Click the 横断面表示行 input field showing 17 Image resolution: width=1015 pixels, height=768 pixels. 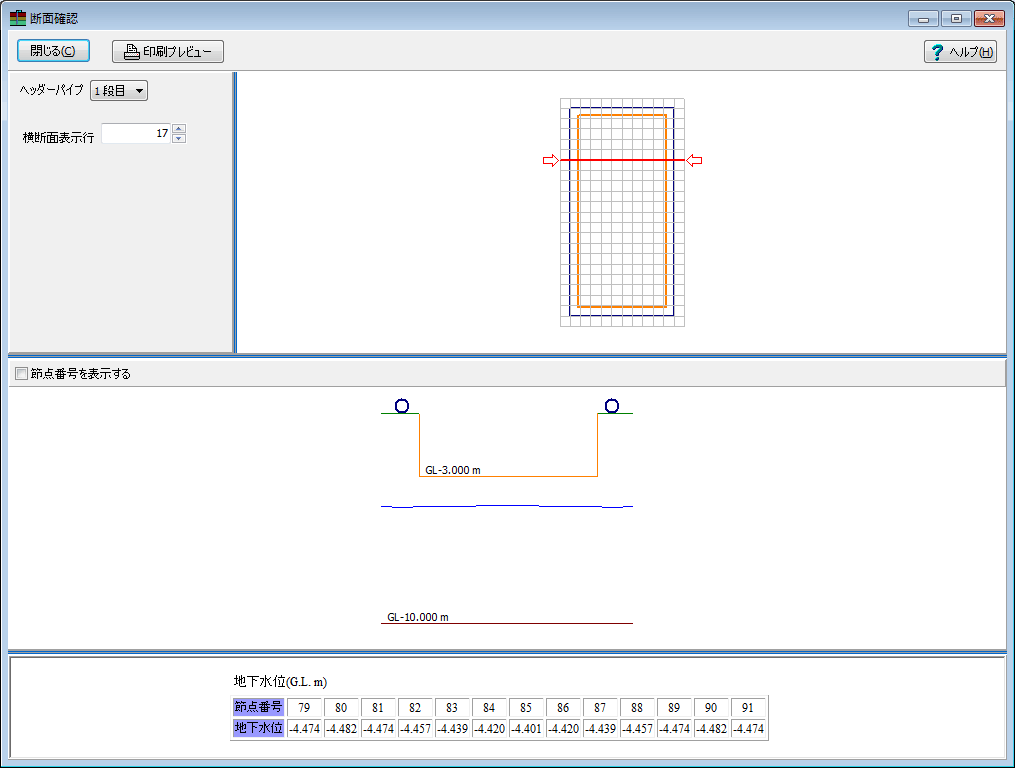click(136, 133)
